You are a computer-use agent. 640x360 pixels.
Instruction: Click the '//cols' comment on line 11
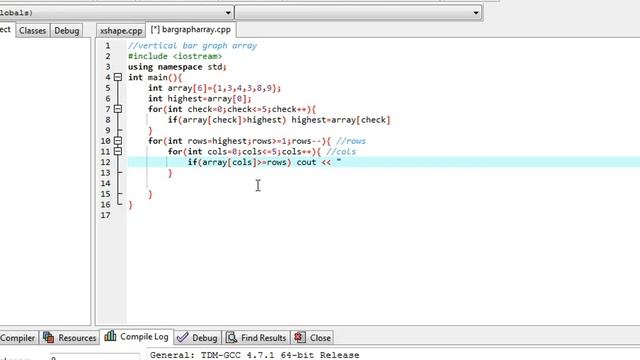point(341,152)
